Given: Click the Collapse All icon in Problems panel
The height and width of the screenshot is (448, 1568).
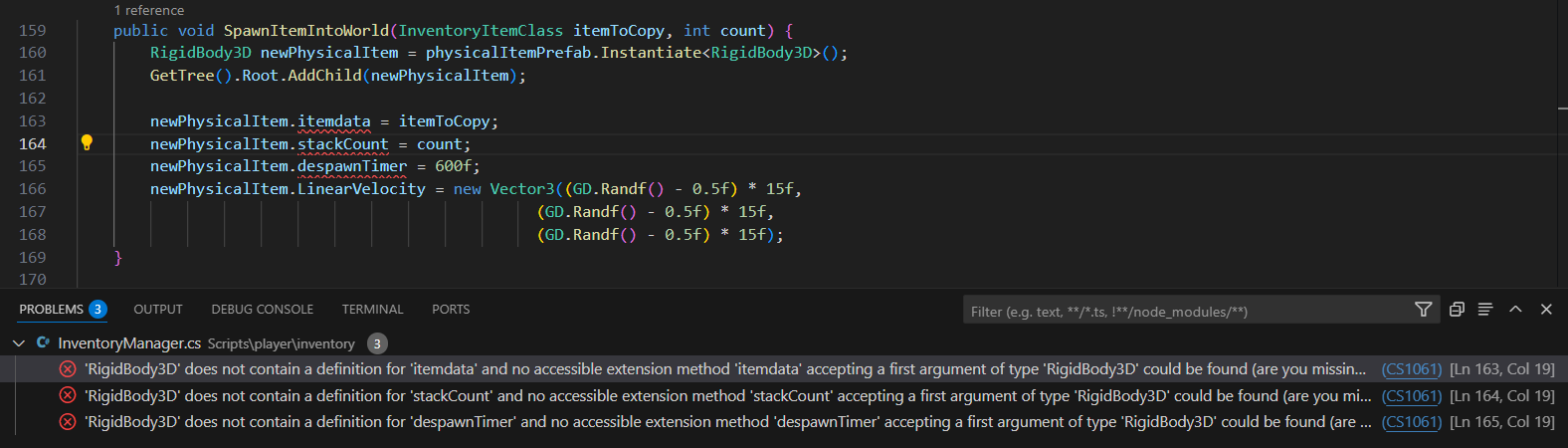Looking at the screenshot, I should coord(1457,310).
